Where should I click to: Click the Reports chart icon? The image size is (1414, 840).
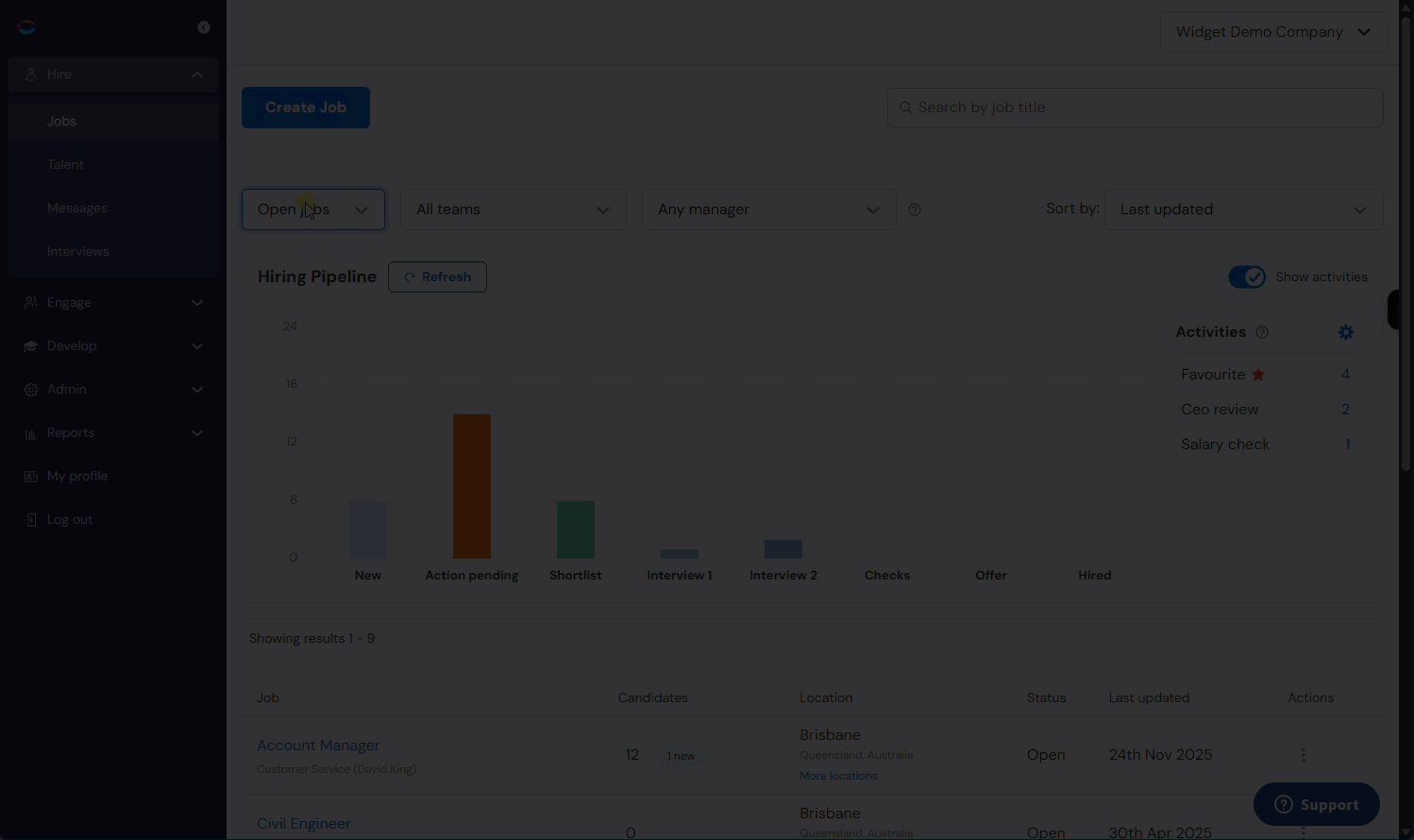31,432
